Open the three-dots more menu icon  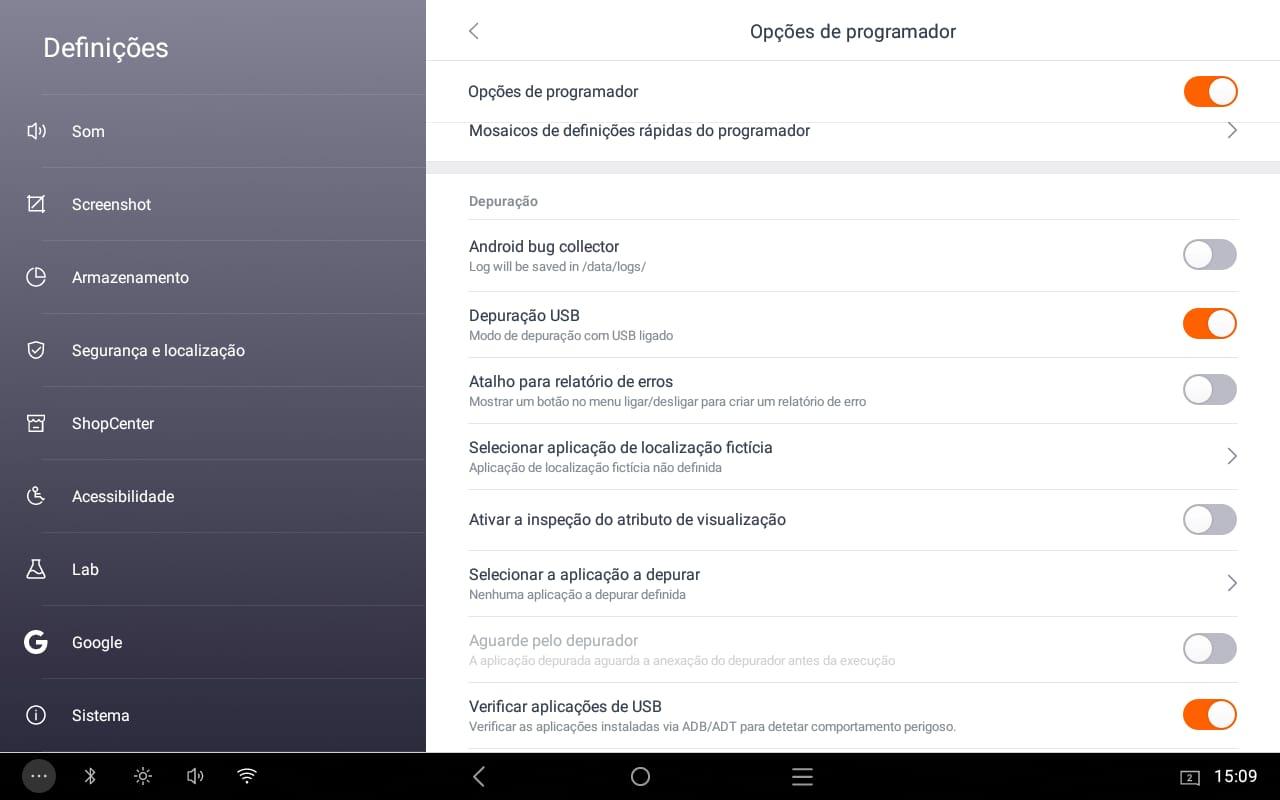click(39, 776)
